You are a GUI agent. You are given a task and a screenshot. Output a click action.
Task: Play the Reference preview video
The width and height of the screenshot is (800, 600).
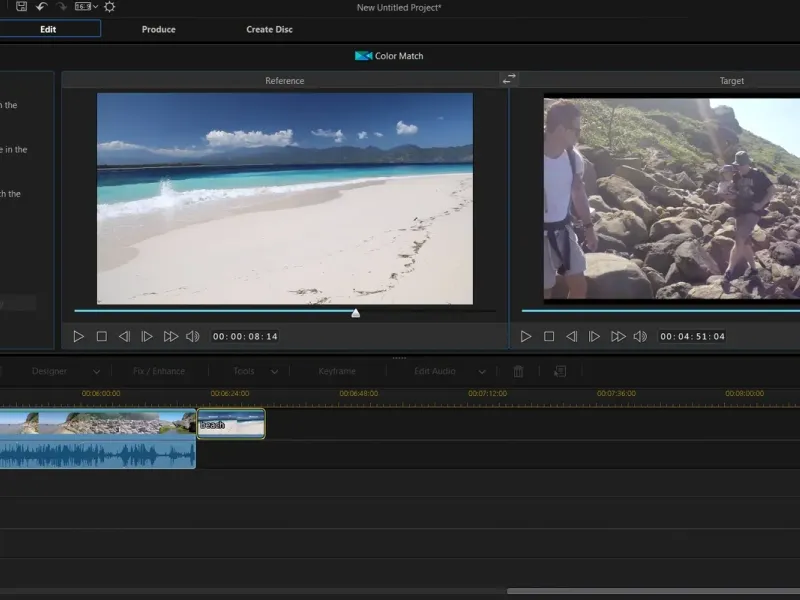pyautogui.click(x=79, y=337)
